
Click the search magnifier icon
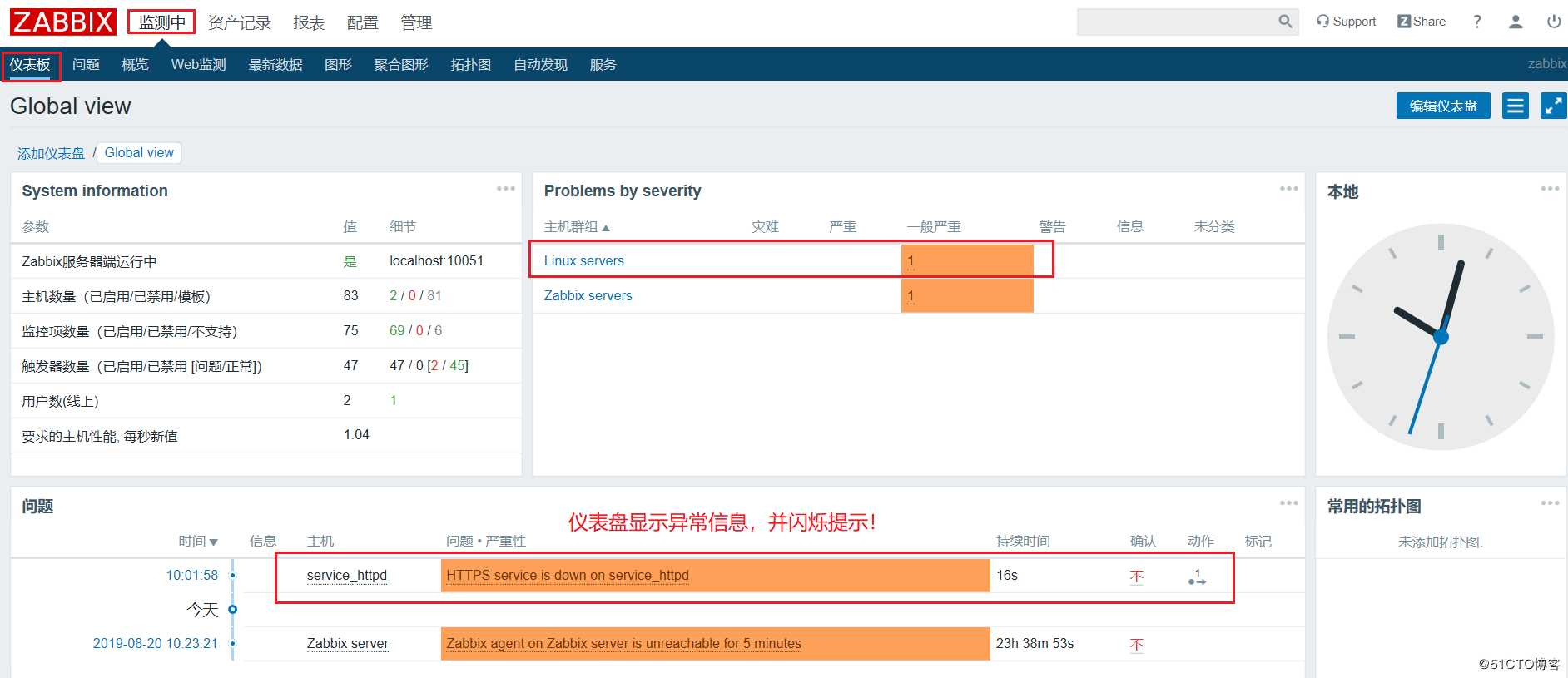[1286, 22]
